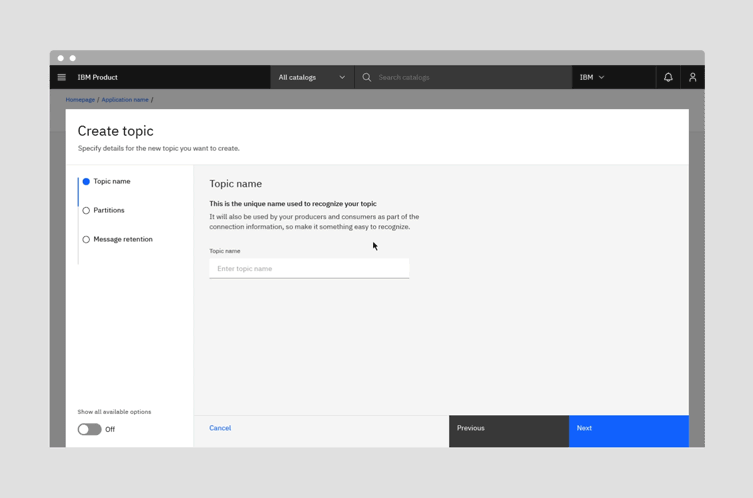Go to Homepage breadcrumb link
The image size is (753, 498).
pos(80,100)
